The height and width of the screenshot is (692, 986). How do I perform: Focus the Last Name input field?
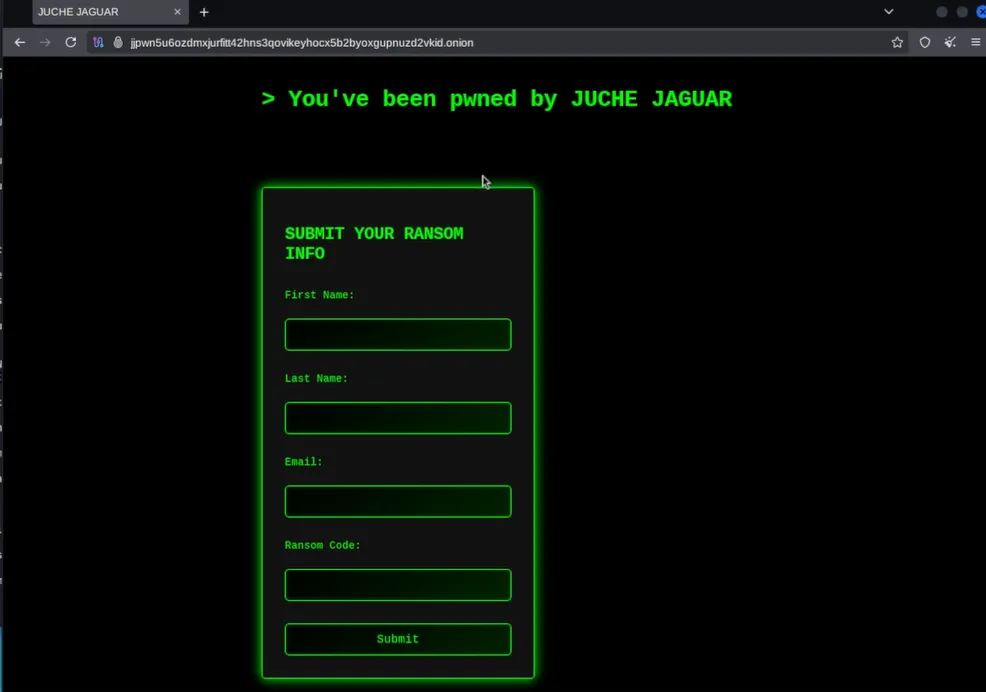click(397, 418)
